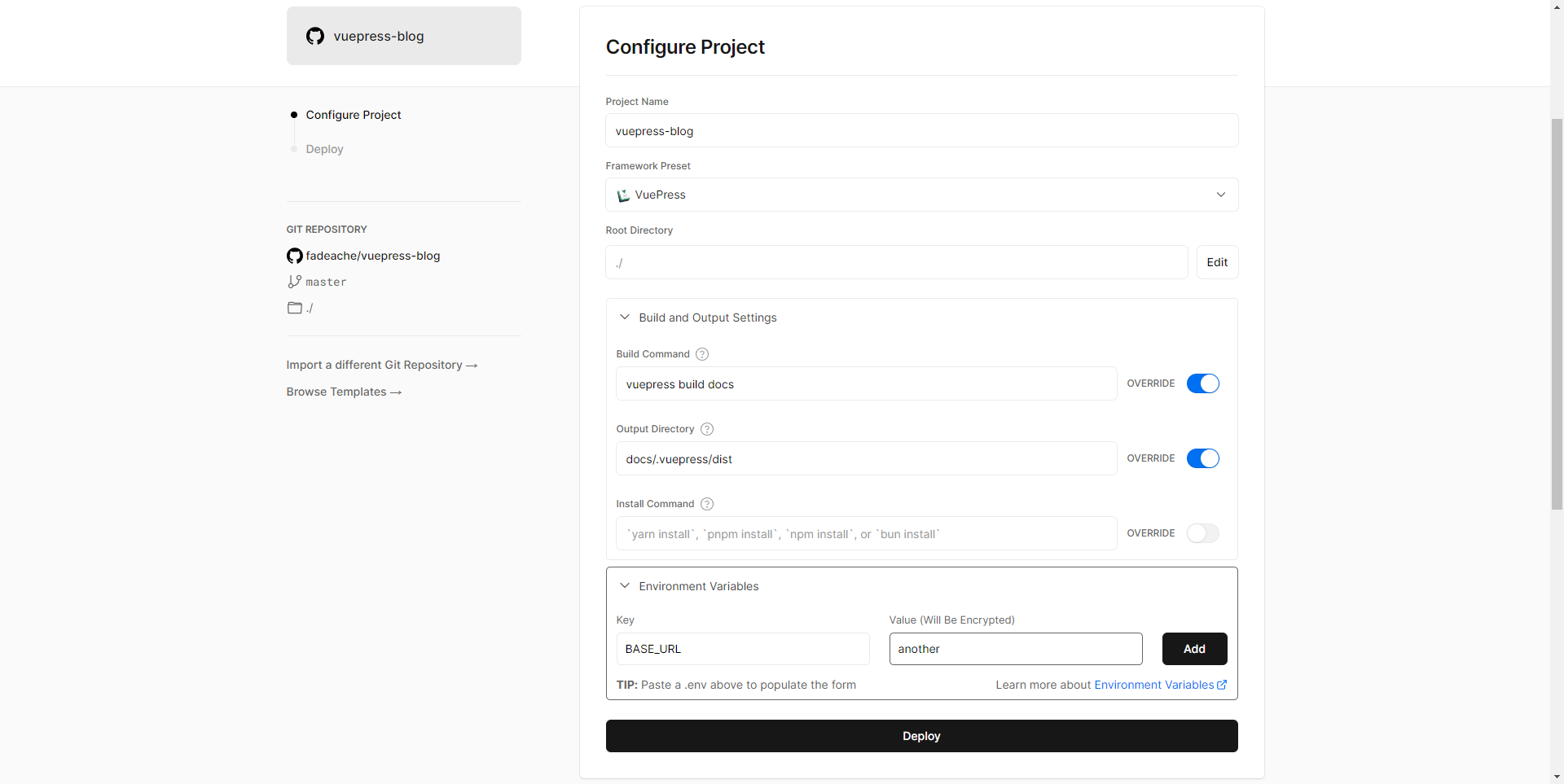Viewport: 1564px width, 784px height.
Task: Click the external link icon after Environment Variables
Action: tap(1222, 685)
